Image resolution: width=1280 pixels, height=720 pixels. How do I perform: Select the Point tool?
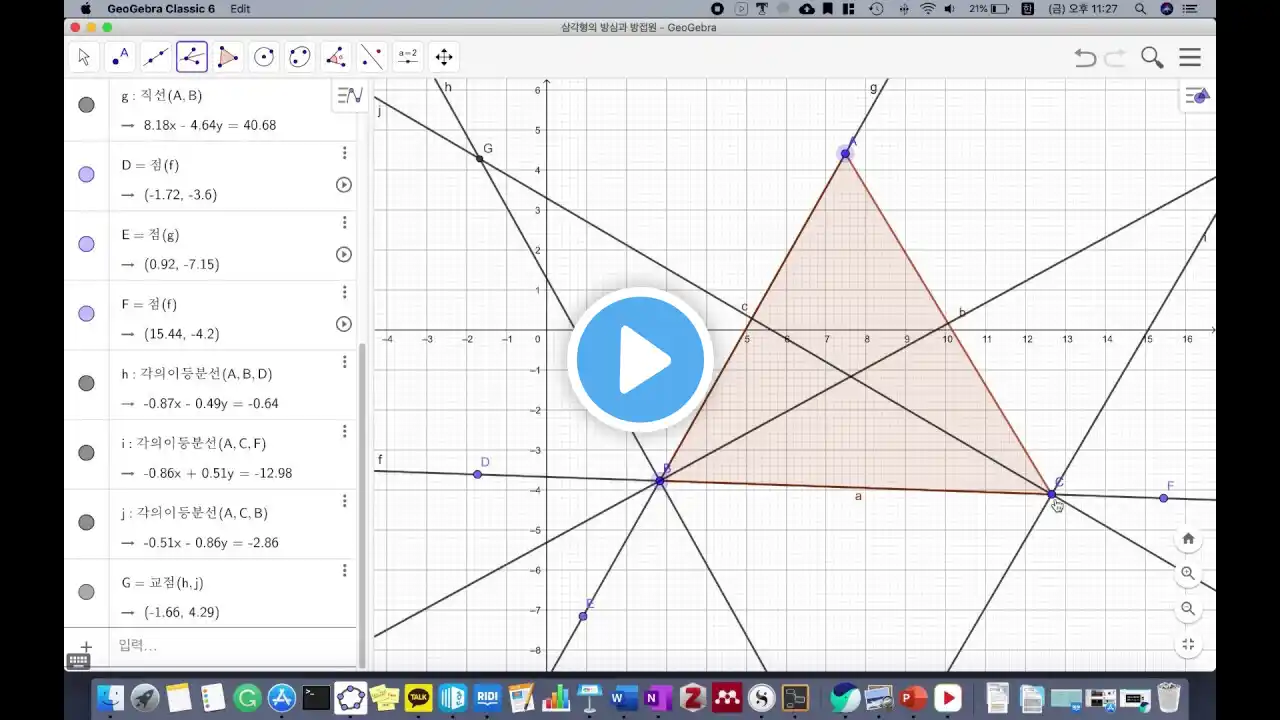click(x=120, y=58)
